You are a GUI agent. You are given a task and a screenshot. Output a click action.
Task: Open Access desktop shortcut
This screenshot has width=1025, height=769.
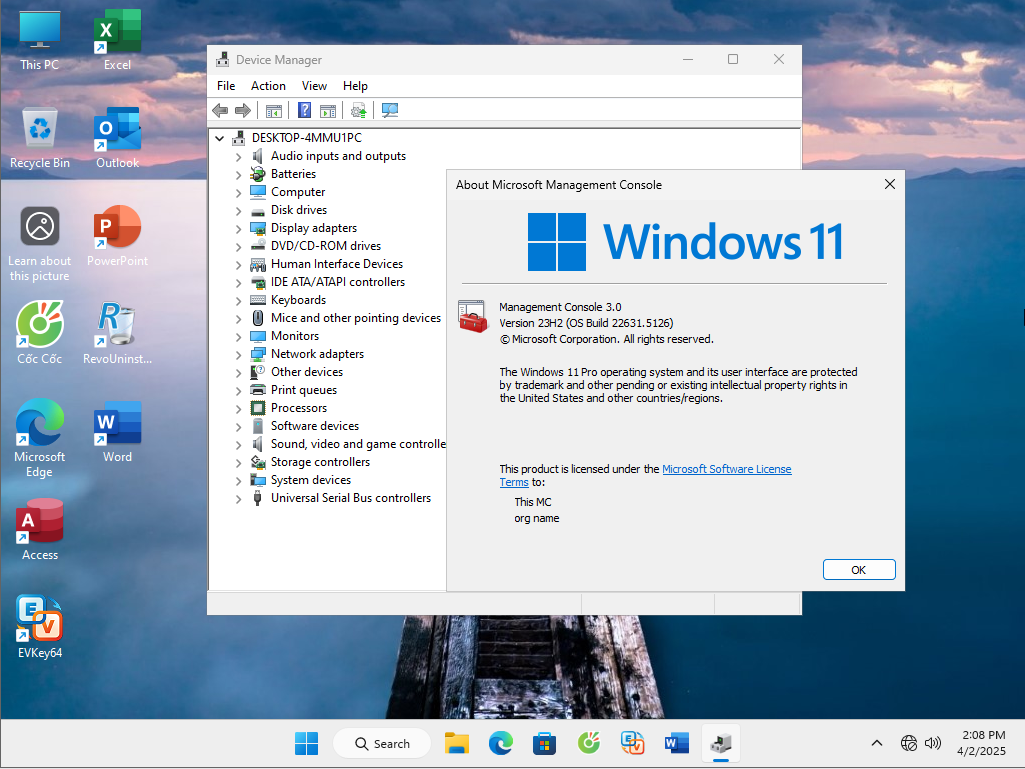(40, 530)
